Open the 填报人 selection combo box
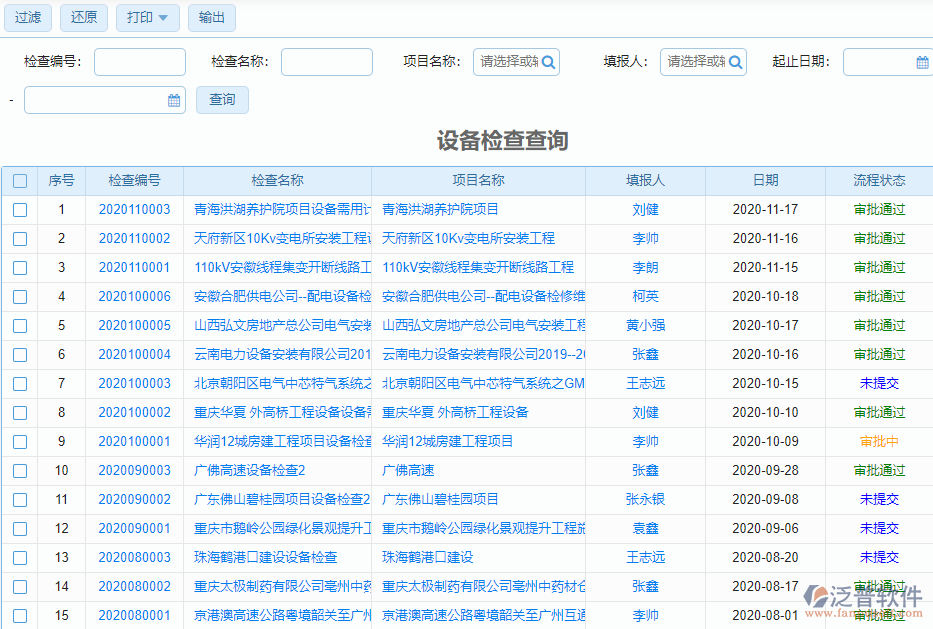Viewport: 933px width, 629px height. click(x=697, y=61)
